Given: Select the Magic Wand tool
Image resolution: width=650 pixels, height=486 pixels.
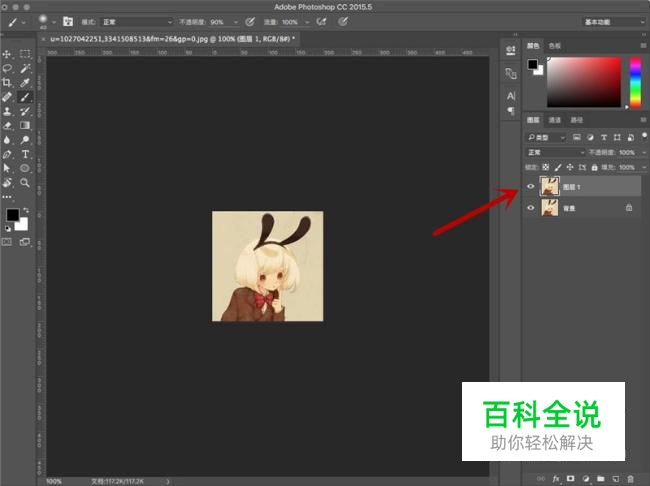Looking at the screenshot, I should (x=25, y=68).
